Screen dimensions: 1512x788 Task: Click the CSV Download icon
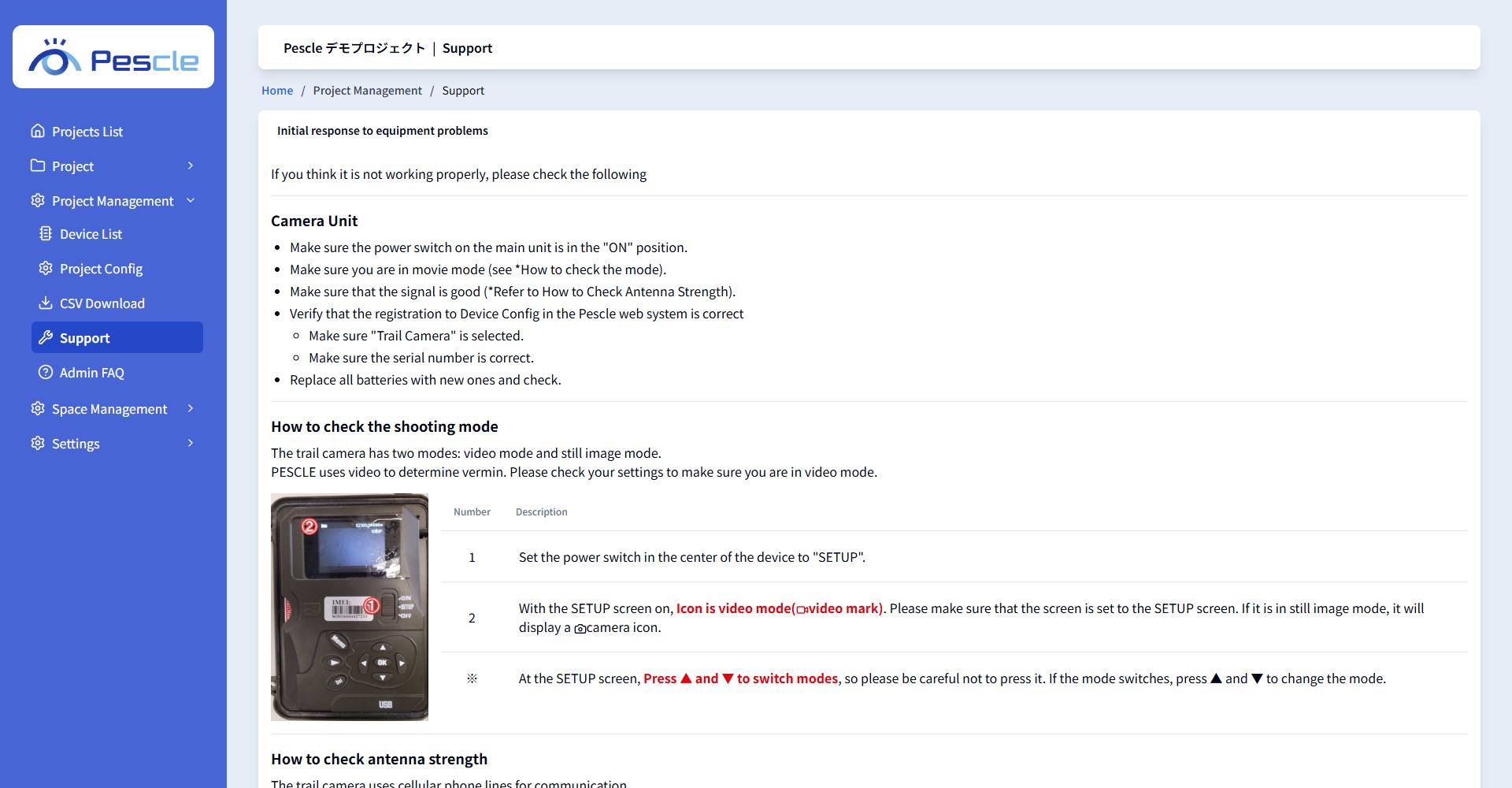46,303
